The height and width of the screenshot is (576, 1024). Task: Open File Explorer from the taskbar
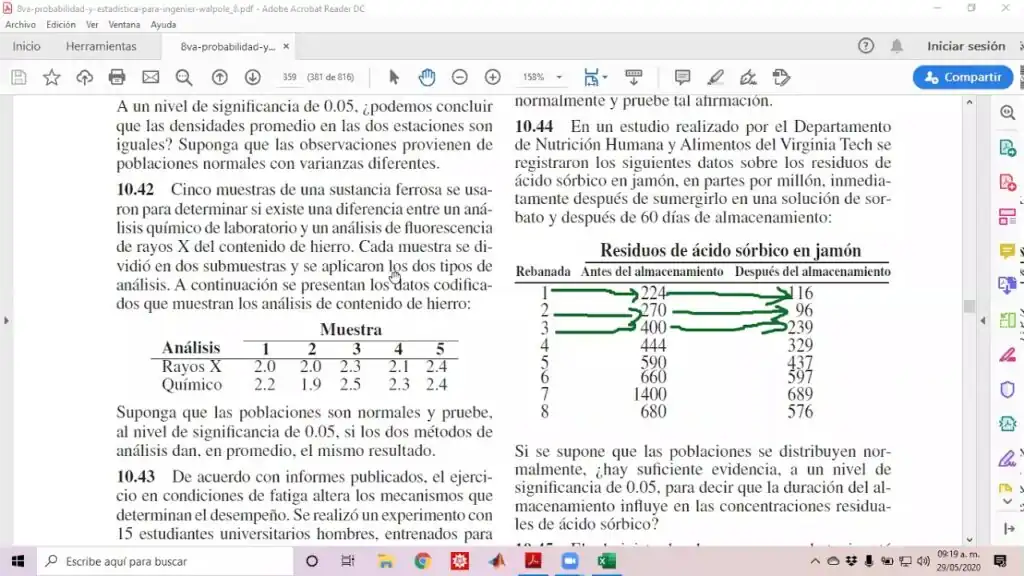pyautogui.click(x=385, y=561)
